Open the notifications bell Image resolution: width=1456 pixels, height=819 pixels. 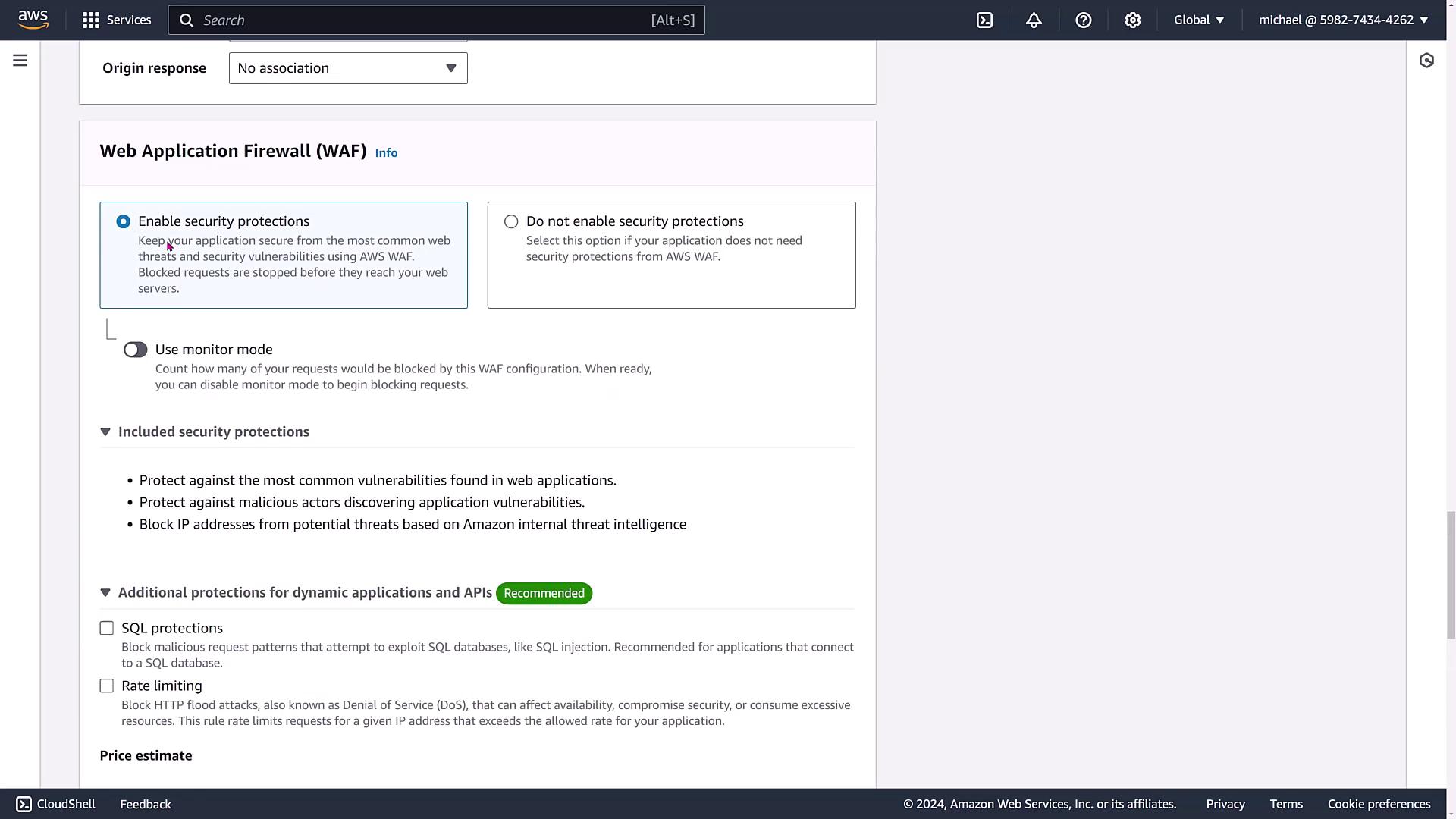coord(1034,20)
